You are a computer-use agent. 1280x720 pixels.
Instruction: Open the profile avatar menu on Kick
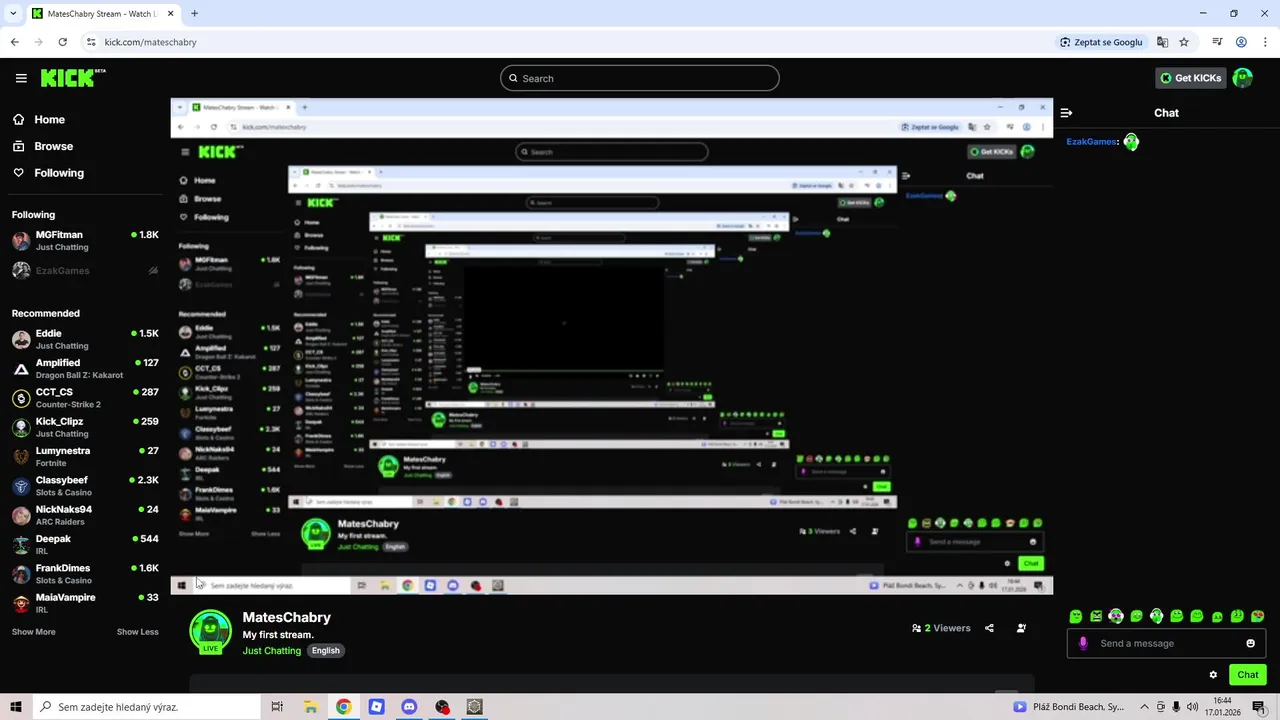coord(1243,78)
